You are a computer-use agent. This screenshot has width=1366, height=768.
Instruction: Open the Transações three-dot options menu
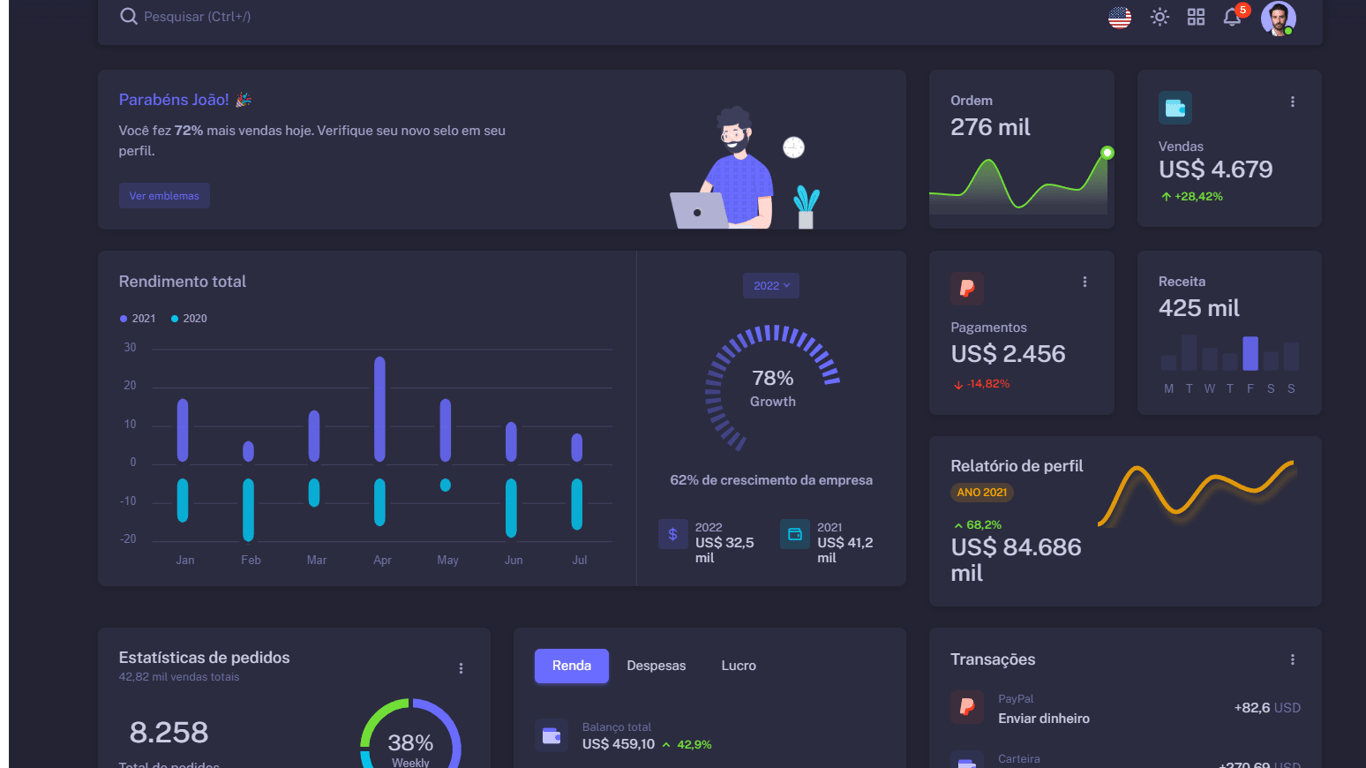[1292, 660]
